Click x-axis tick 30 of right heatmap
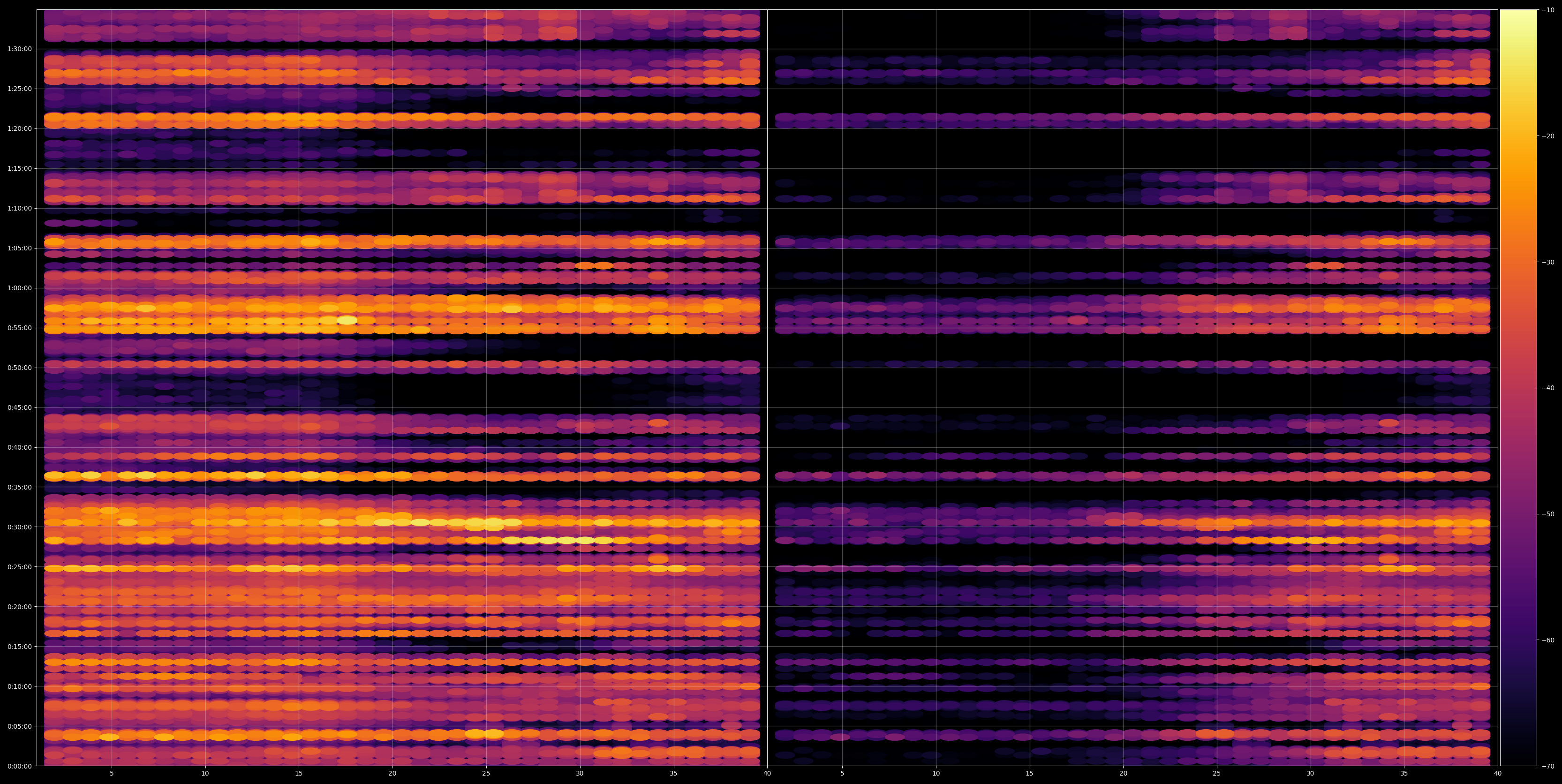The width and height of the screenshot is (1562, 784). (1310, 774)
